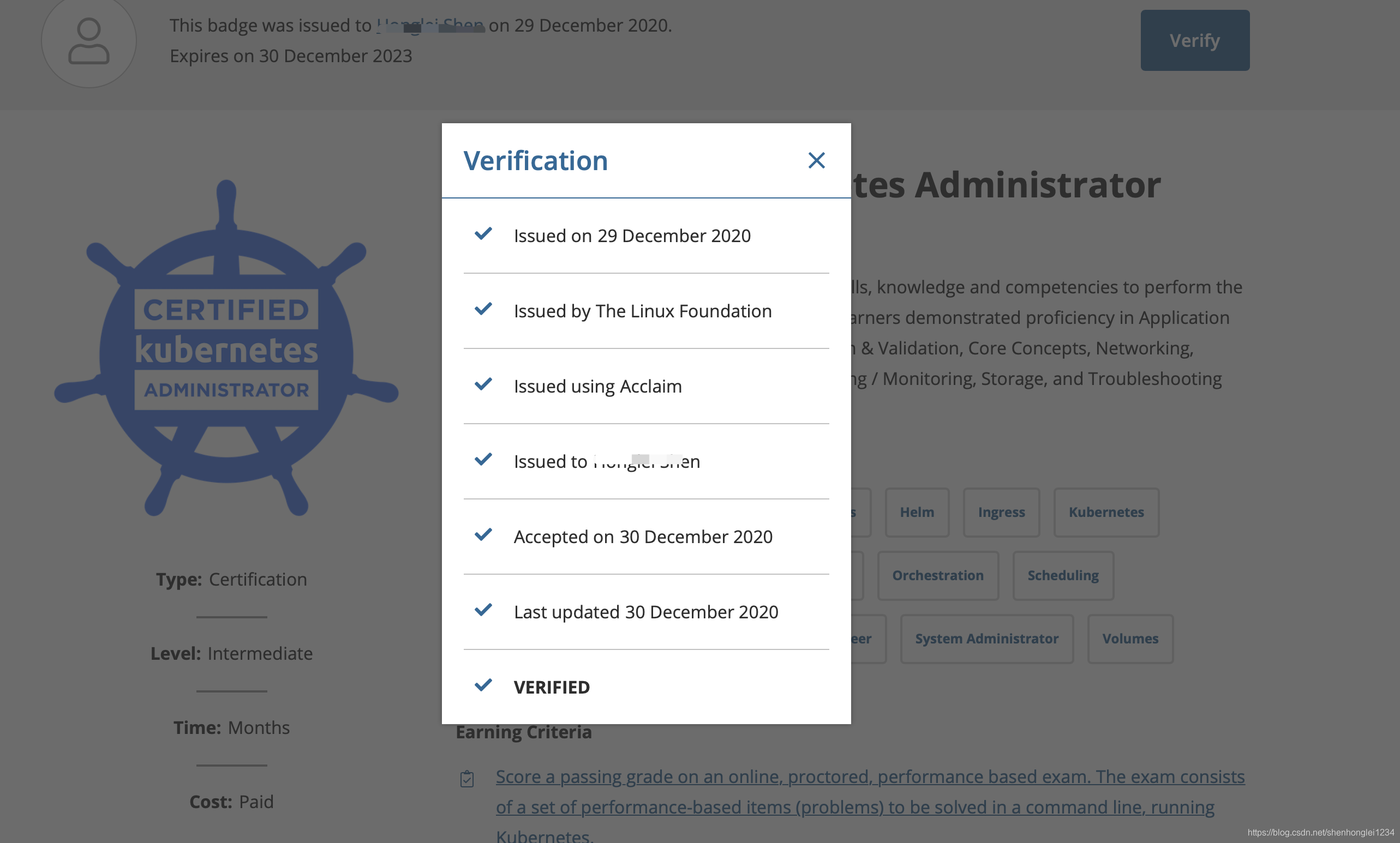Click the checkmark beside Accepted on 30 December 2020
Screen dimensions: 1400x843
[x=483, y=534]
